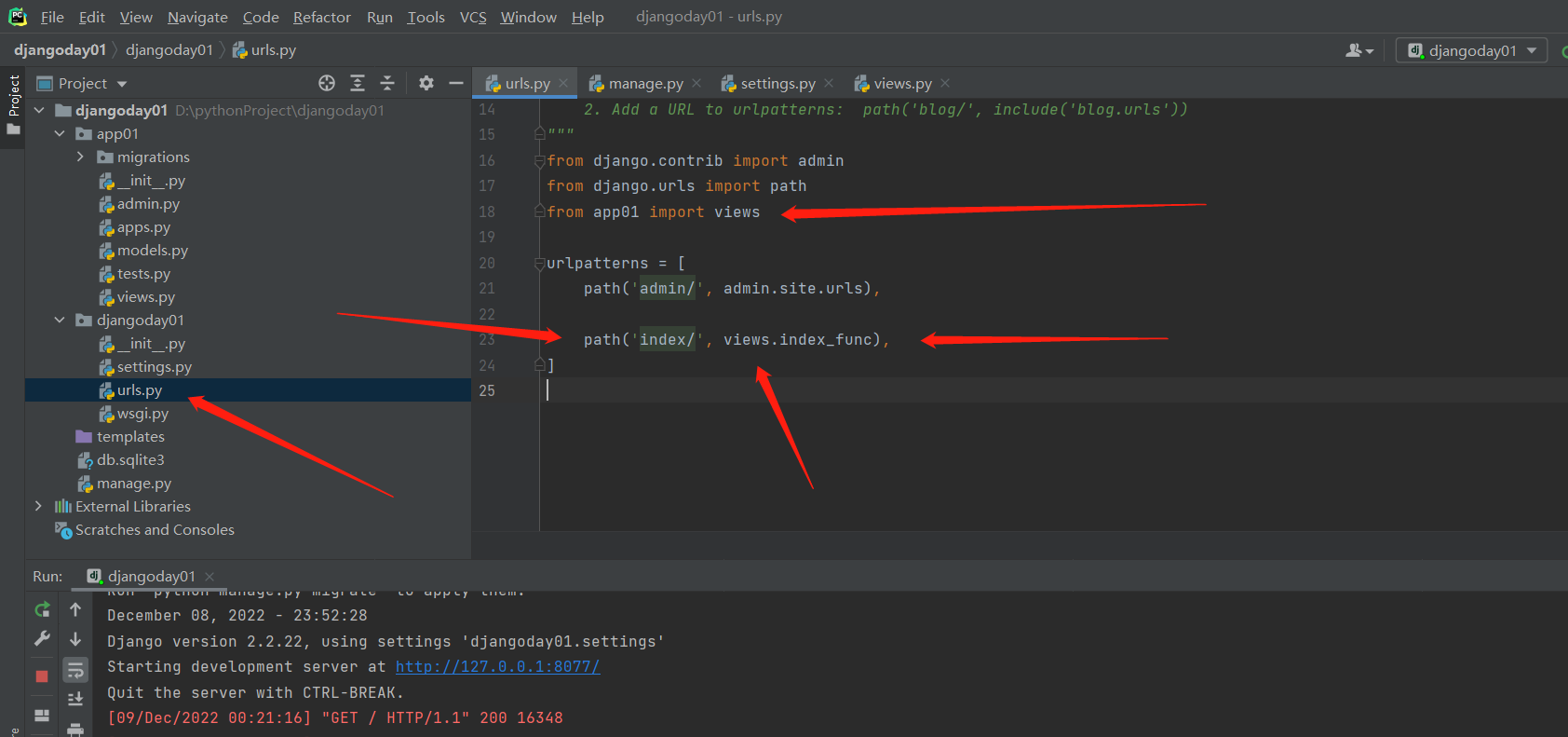Screen dimensions: 1568x737
Task: Click 'views.index_func' in the editor code
Action: (798, 340)
